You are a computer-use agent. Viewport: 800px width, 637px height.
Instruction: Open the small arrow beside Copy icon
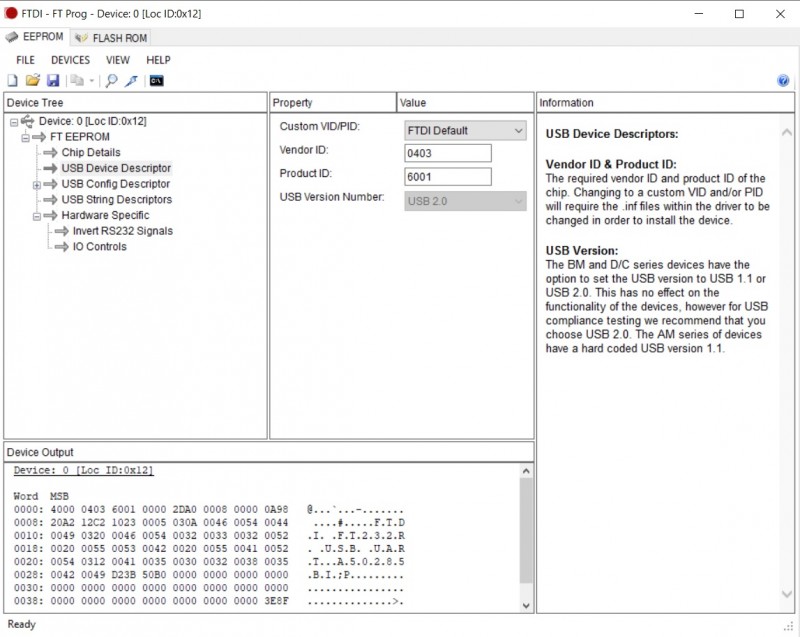click(x=92, y=81)
